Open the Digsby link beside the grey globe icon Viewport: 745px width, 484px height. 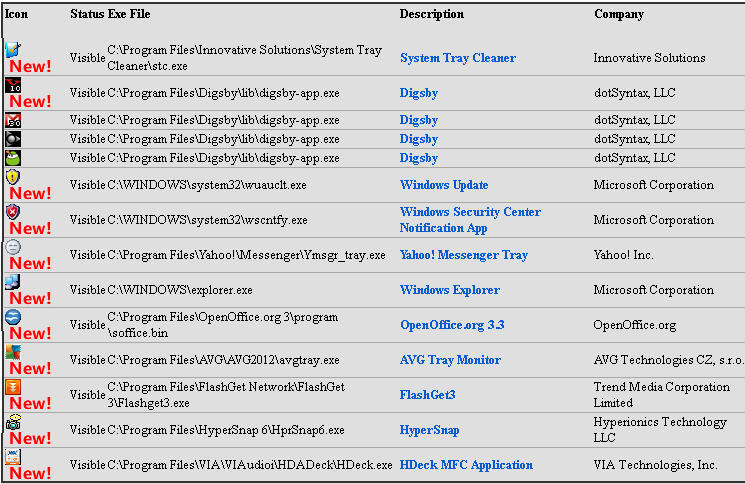coord(419,139)
